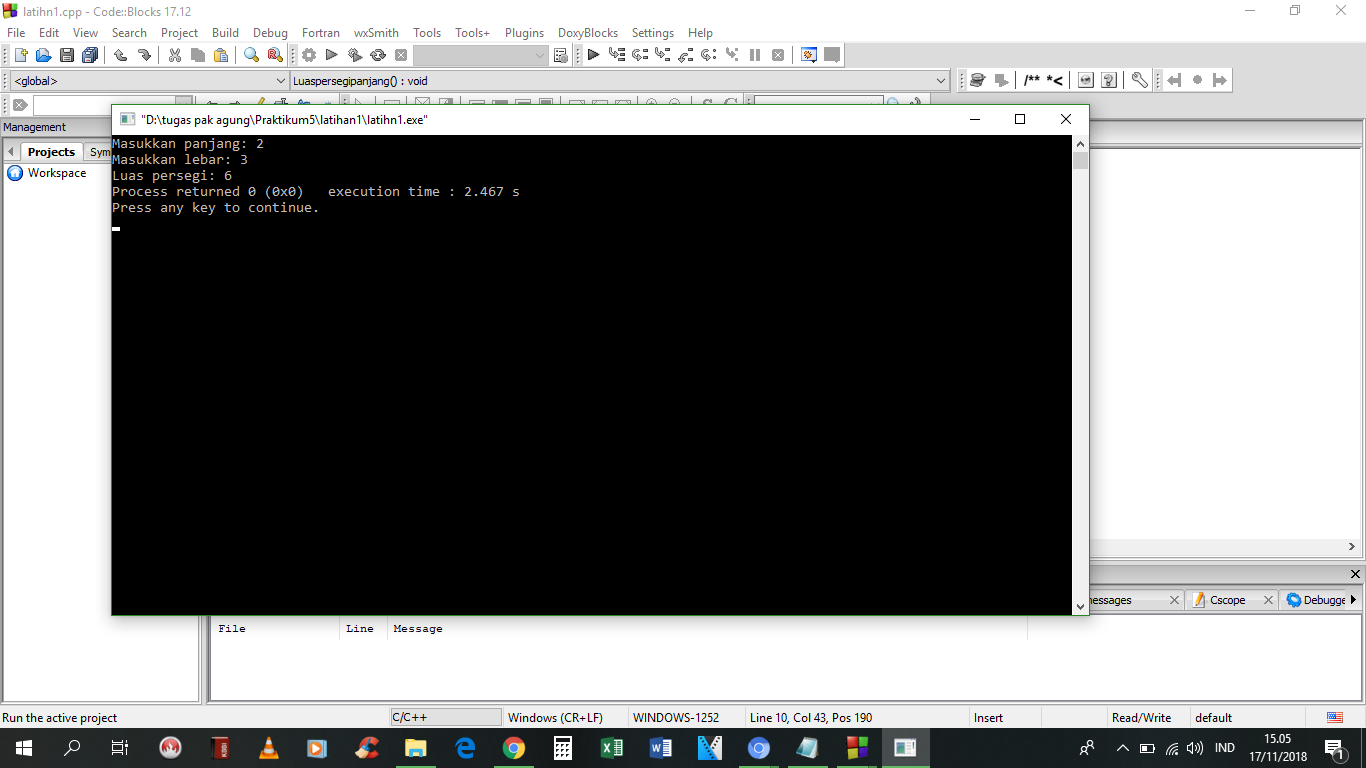Click the console window vertical scrollbar
The width and height of the screenshot is (1366, 768).
click(1080, 375)
